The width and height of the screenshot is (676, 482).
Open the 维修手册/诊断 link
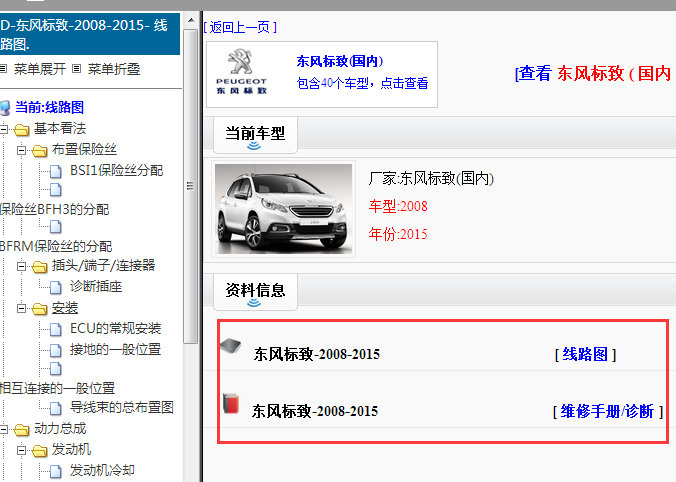click(608, 411)
